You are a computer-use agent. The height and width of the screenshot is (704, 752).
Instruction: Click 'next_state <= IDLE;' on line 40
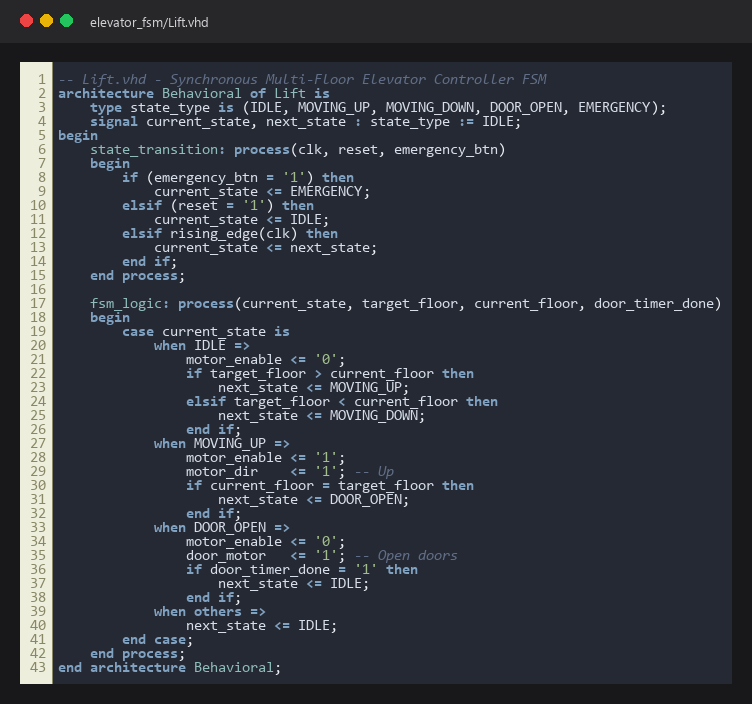[261, 626]
